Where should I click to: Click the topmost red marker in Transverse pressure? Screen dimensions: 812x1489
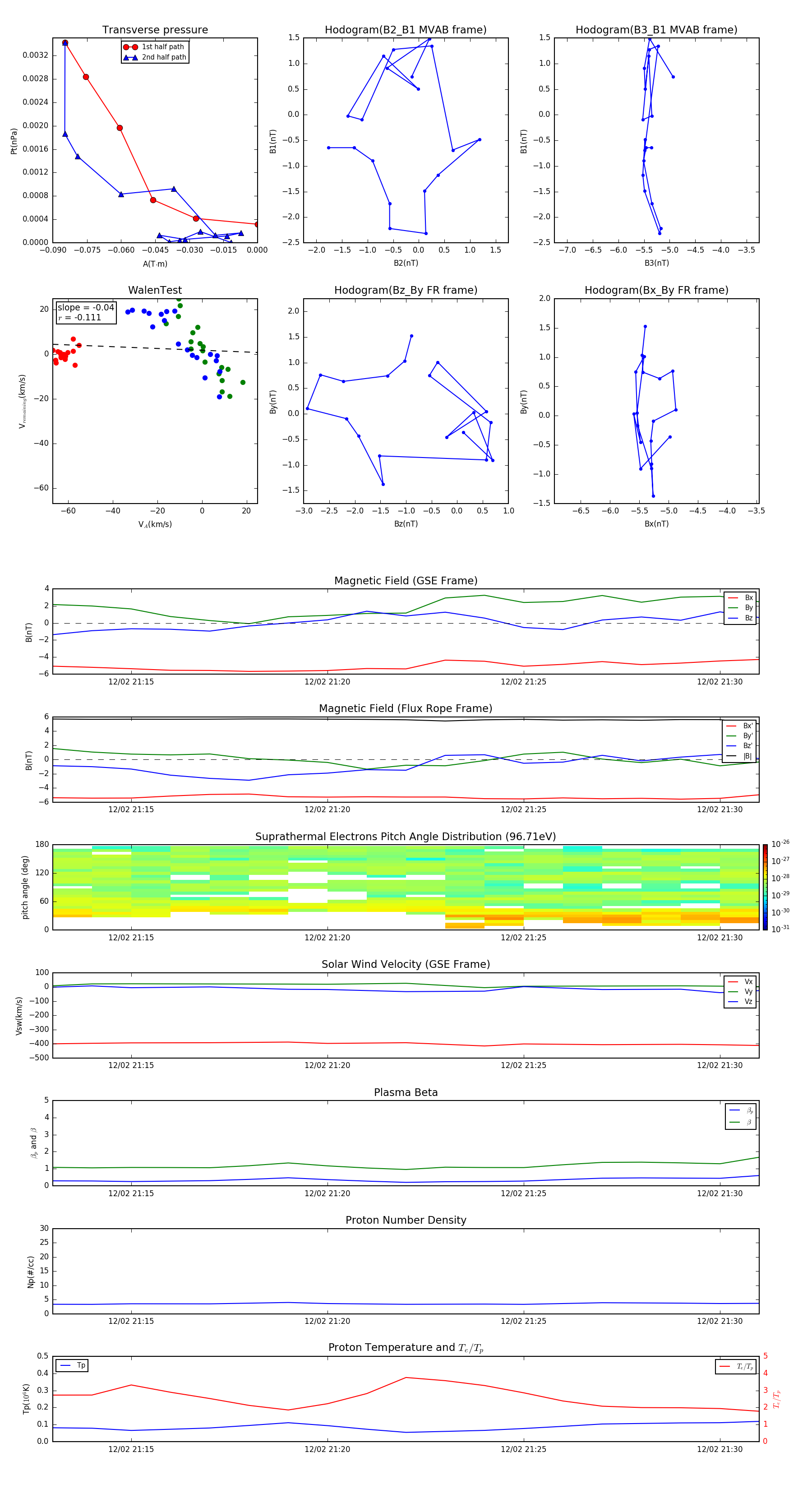click(65, 43)
